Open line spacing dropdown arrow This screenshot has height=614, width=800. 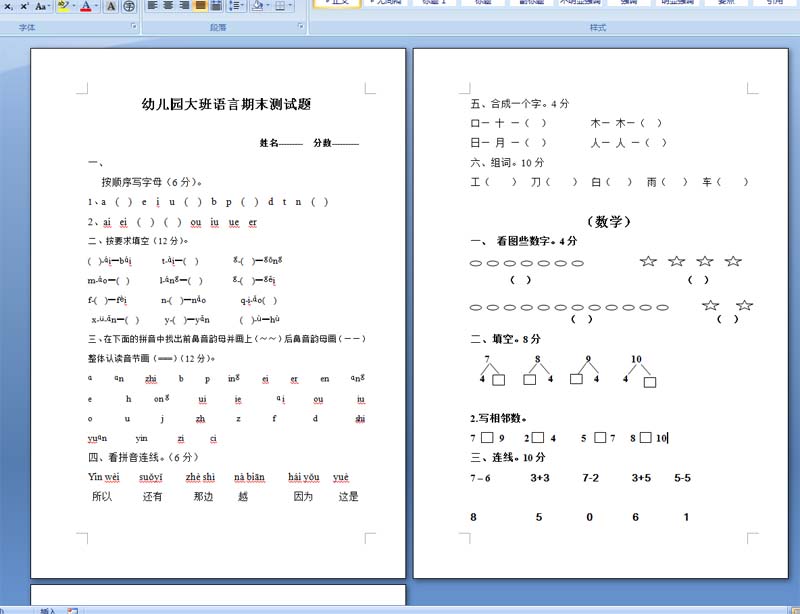click(243, 5)
